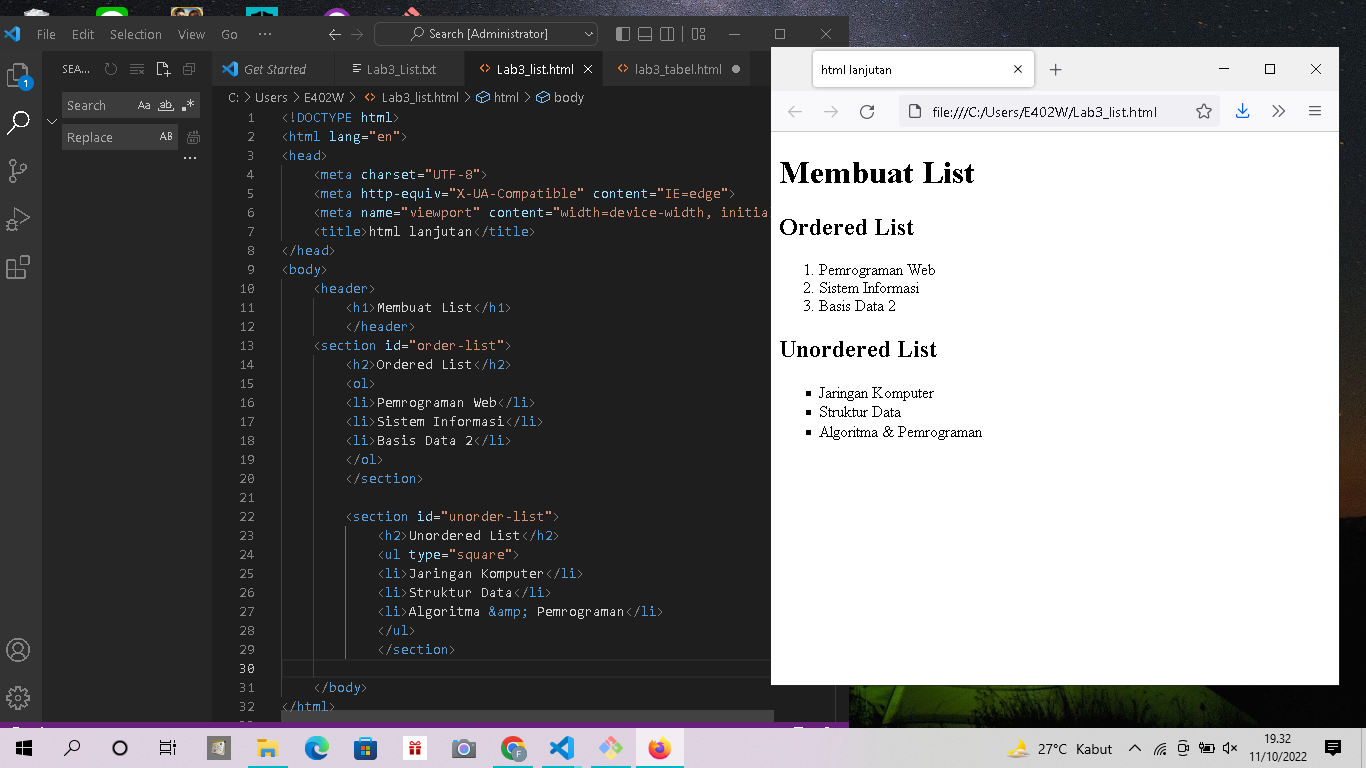
Task: Toggle regular expression search
Action: pos(188,105)
